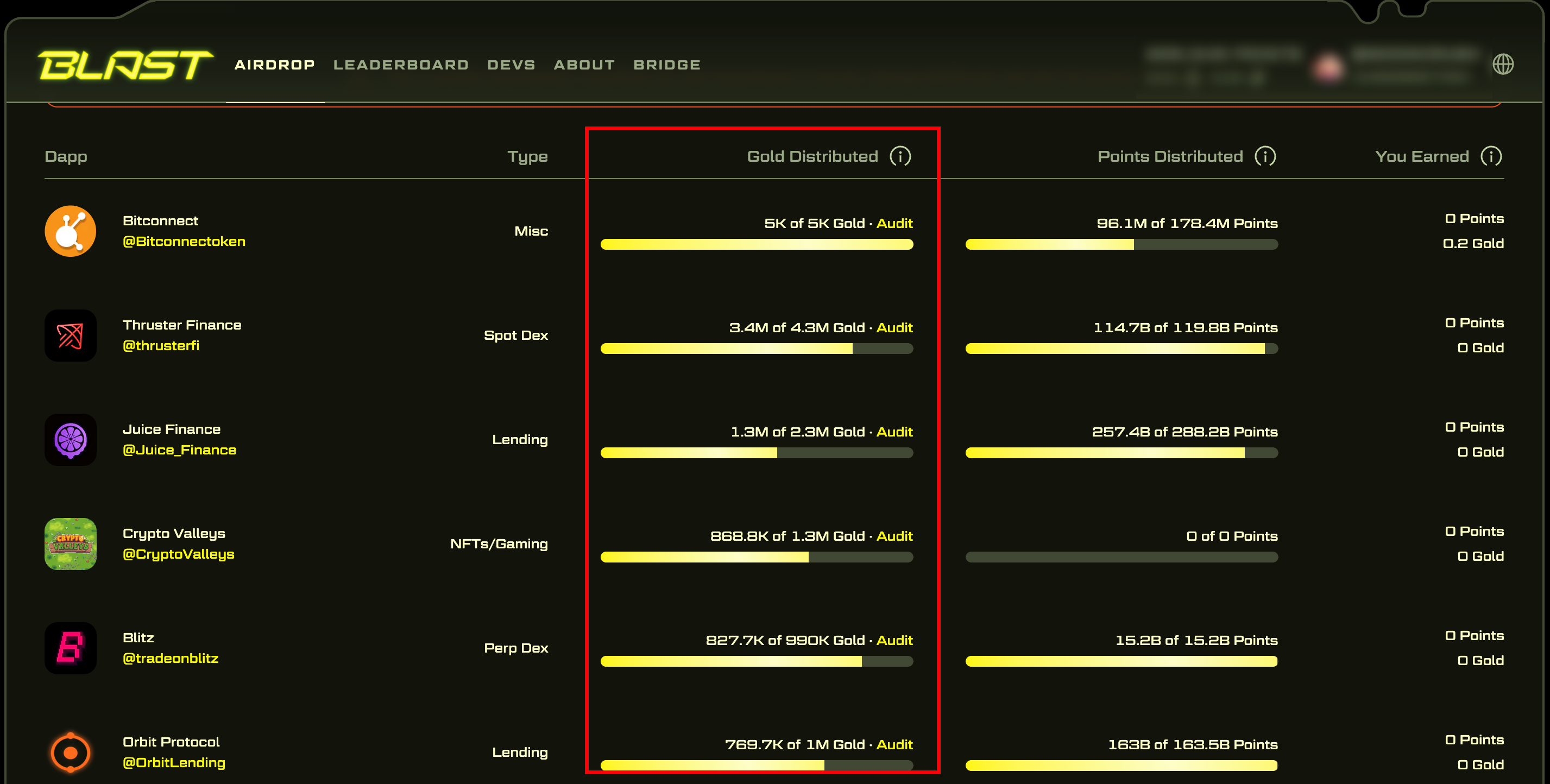Click the Thruster Finance dapp name

click(x=182, y=325)
